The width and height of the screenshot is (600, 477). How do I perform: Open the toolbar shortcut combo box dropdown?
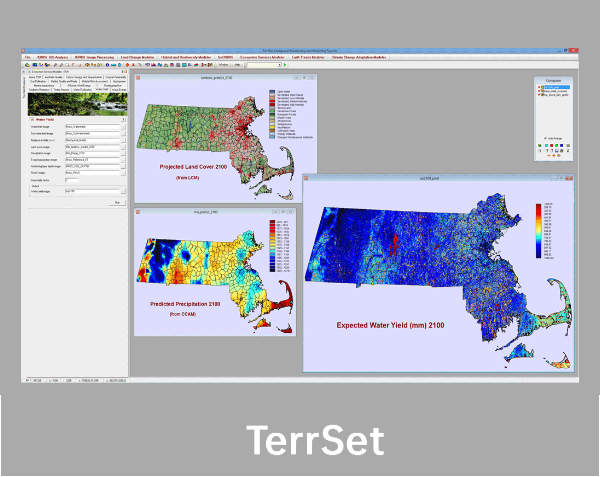pos(280,65)
